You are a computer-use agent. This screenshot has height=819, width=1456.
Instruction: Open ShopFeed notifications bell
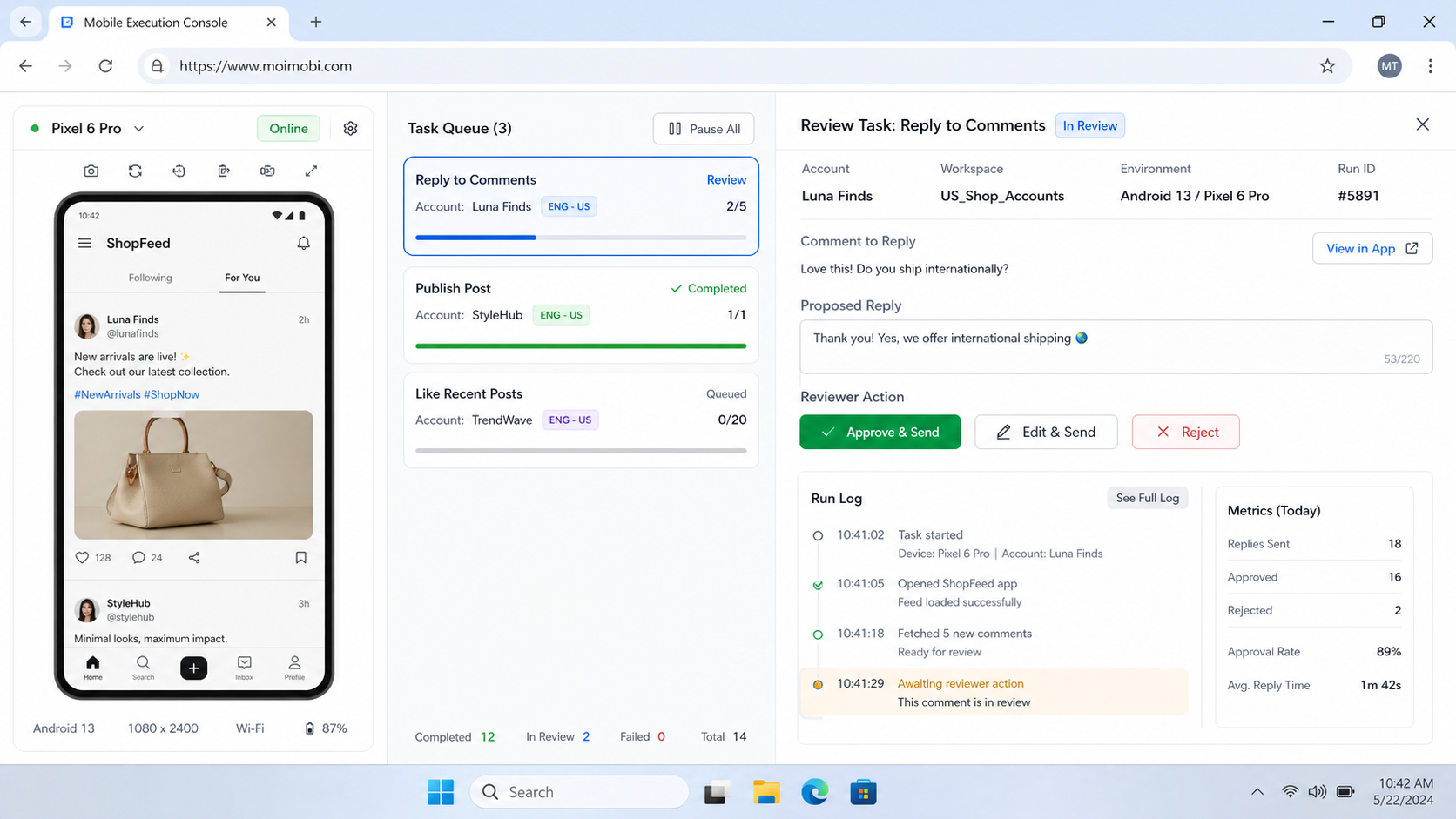pos(303,244)
